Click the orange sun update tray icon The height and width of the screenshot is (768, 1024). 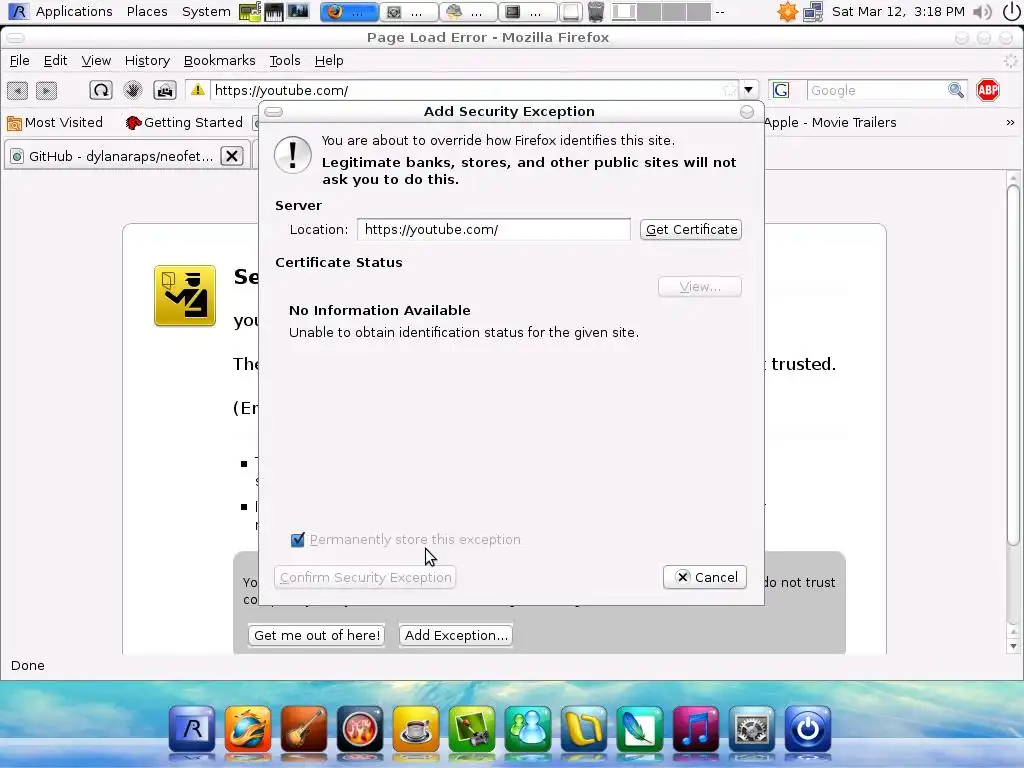[787, 12]
